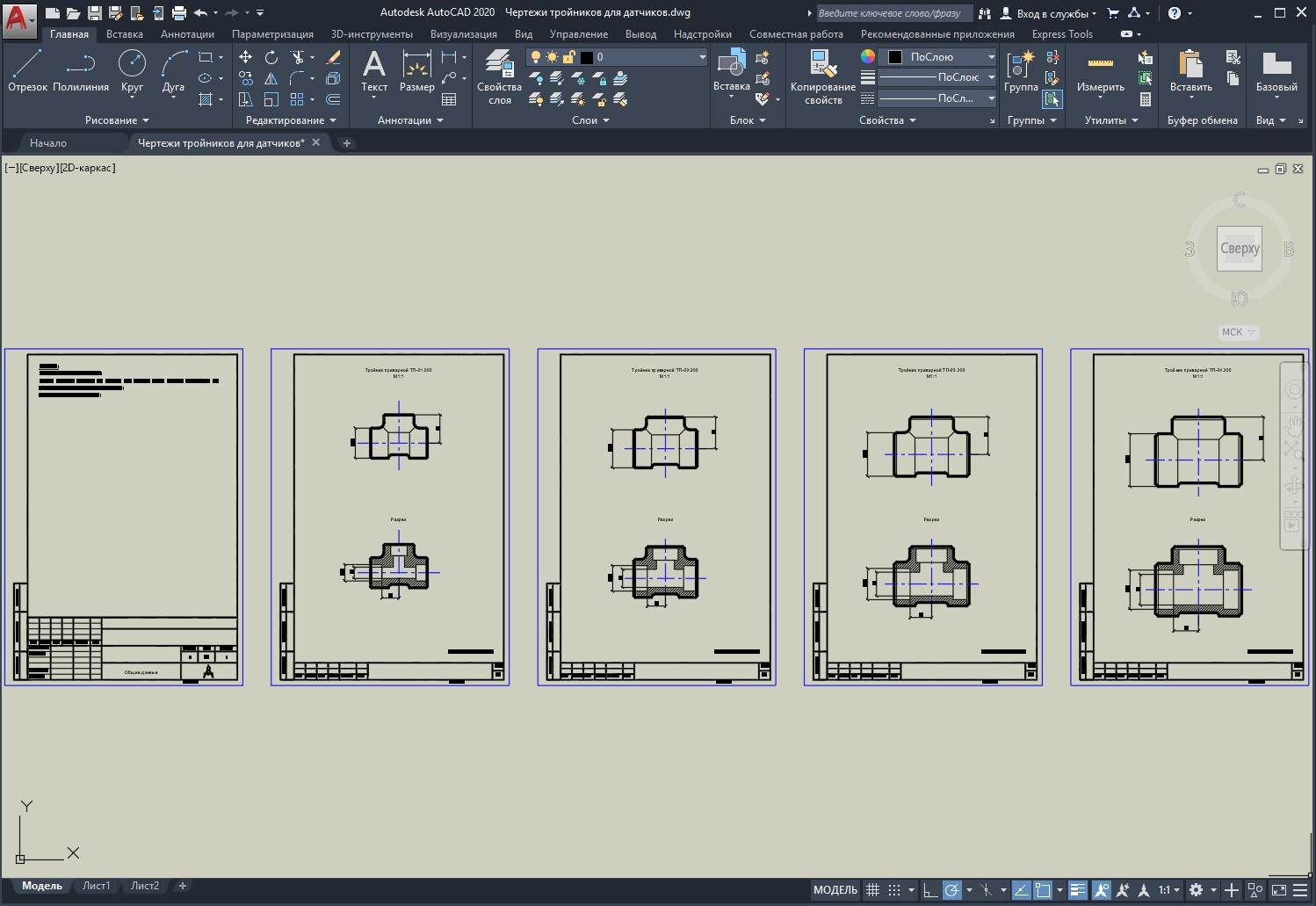
Task: Select the Дуга arc tool
Action: pyautogui.click(x=174, y=71)
